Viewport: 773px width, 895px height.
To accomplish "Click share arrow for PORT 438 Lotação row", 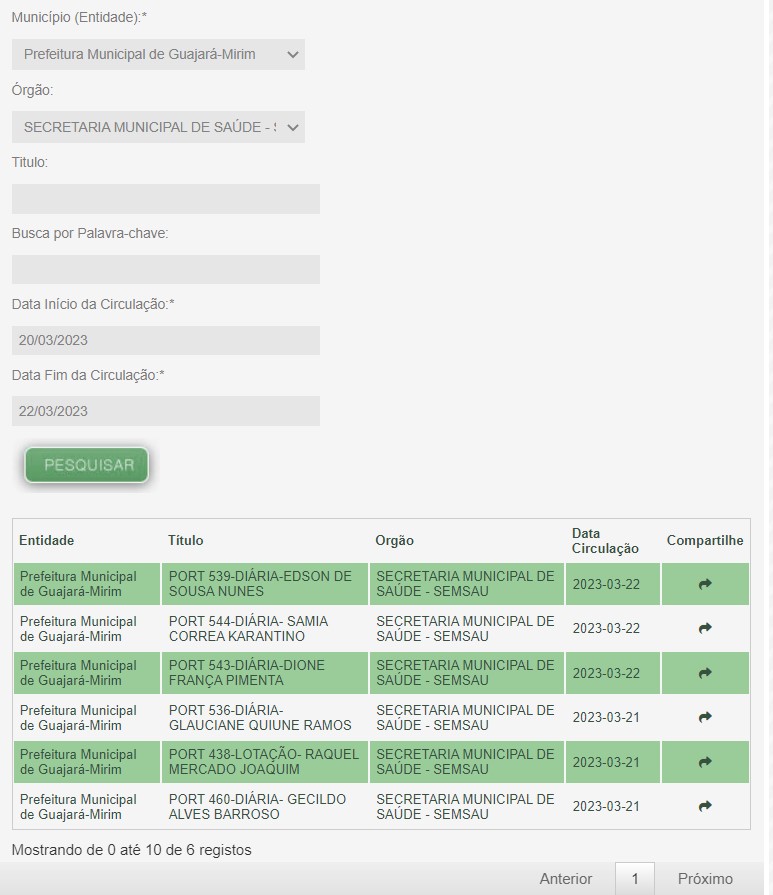I will pyautogui.click(x=705, y=762).
